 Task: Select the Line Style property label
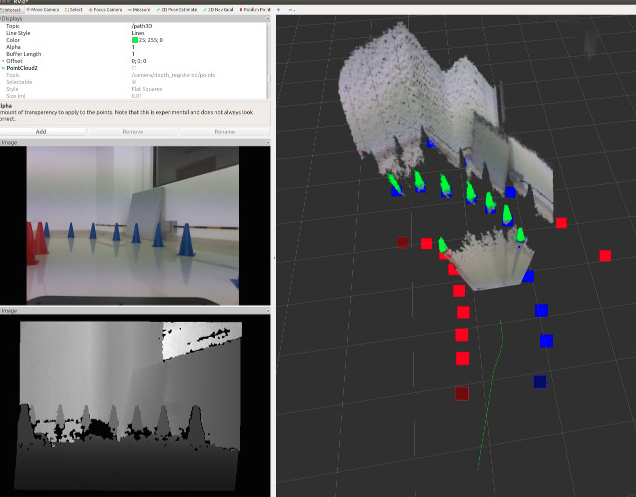[x=18, y=33]
